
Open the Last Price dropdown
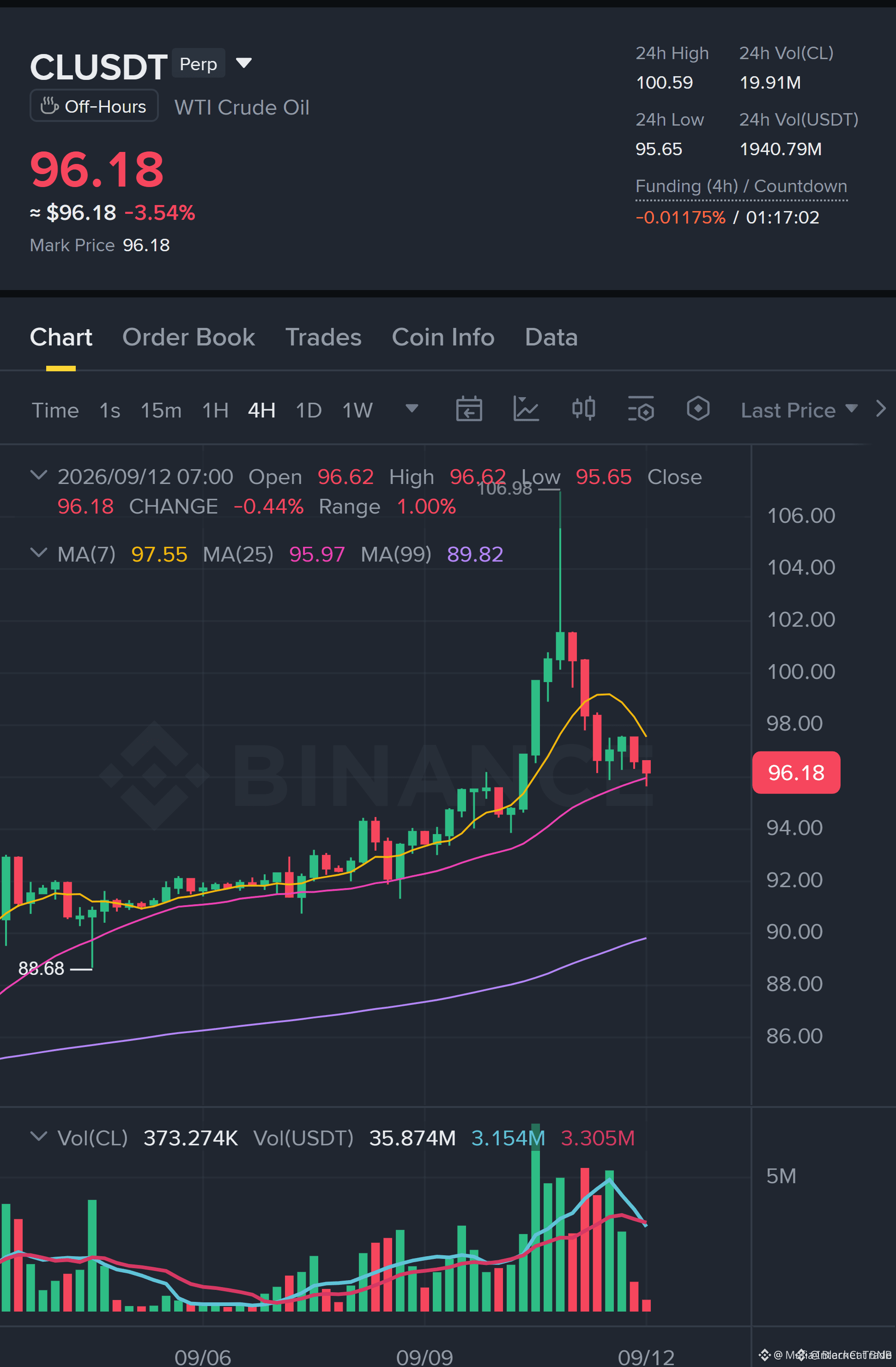[x=799, y=410]
